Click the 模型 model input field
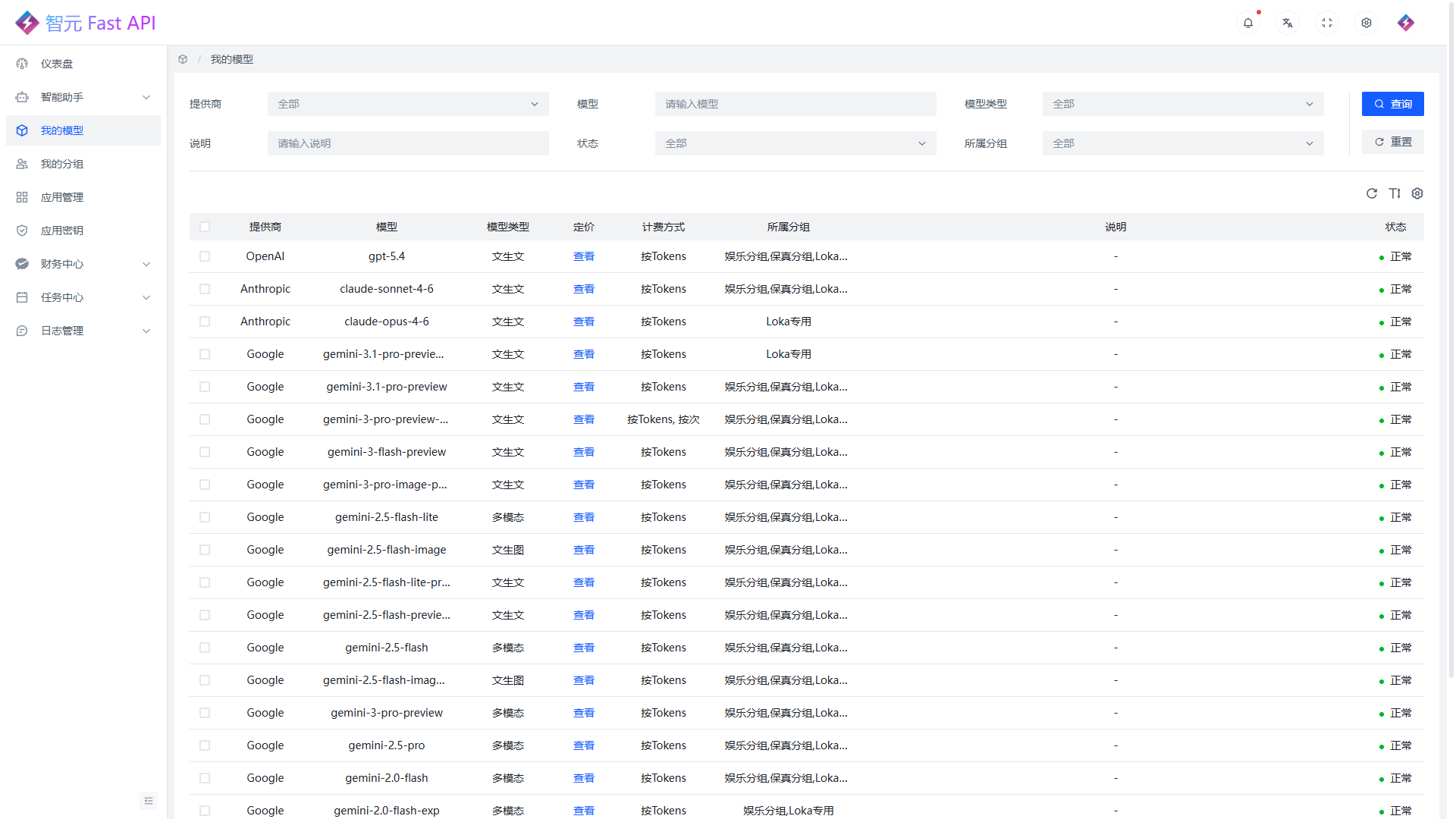1456x819 pixels. [x=795, y=104]
